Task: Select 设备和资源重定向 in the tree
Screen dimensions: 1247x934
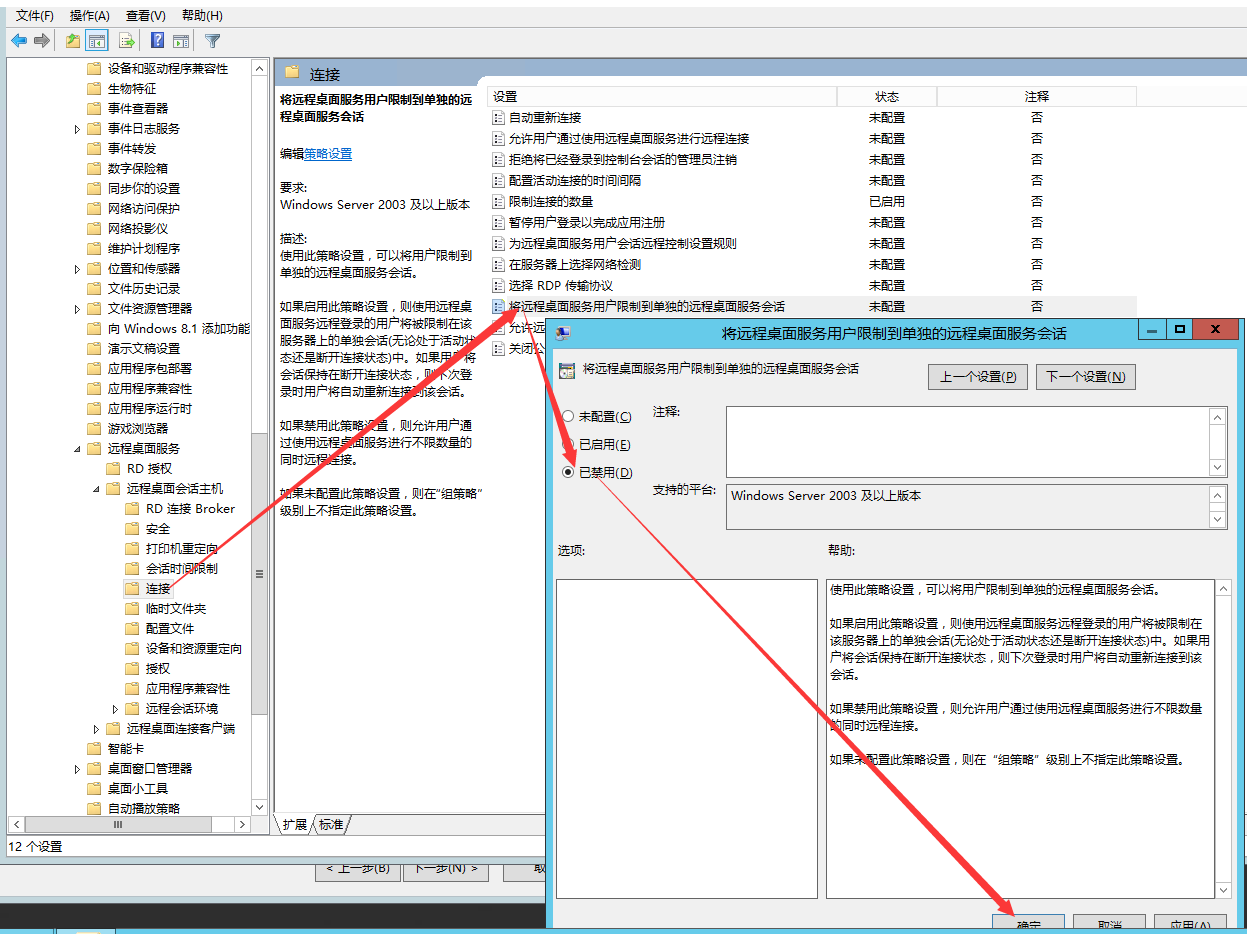Action: click(194, 648)
